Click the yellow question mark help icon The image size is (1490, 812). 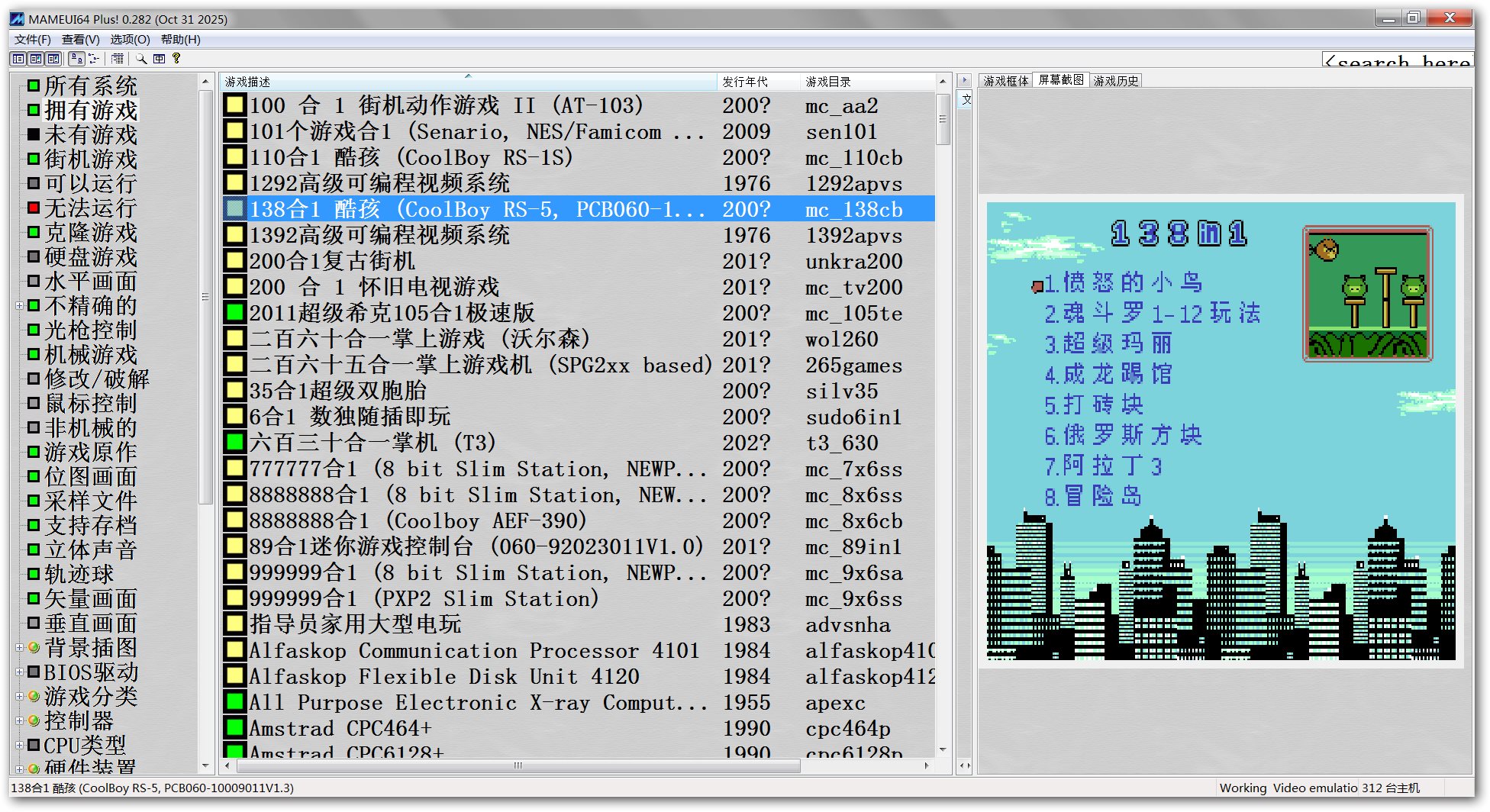point(176,59)
